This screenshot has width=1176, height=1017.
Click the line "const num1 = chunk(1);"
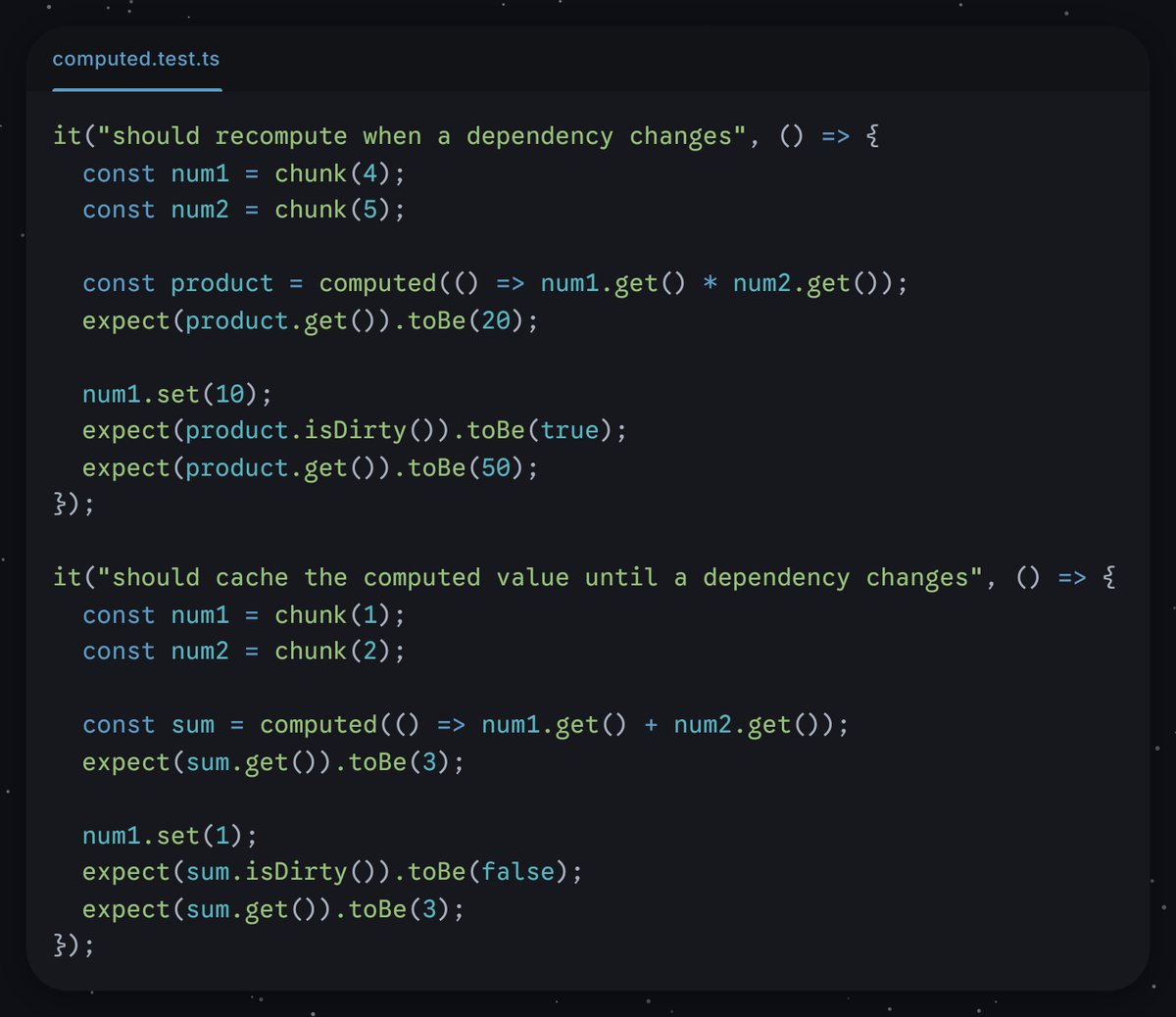(243, 615)
